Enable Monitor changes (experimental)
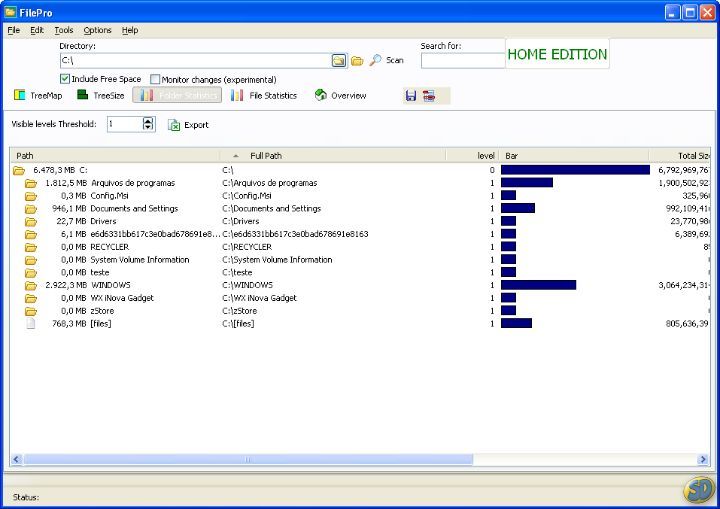The image size is (720, 509). [155, 79]
